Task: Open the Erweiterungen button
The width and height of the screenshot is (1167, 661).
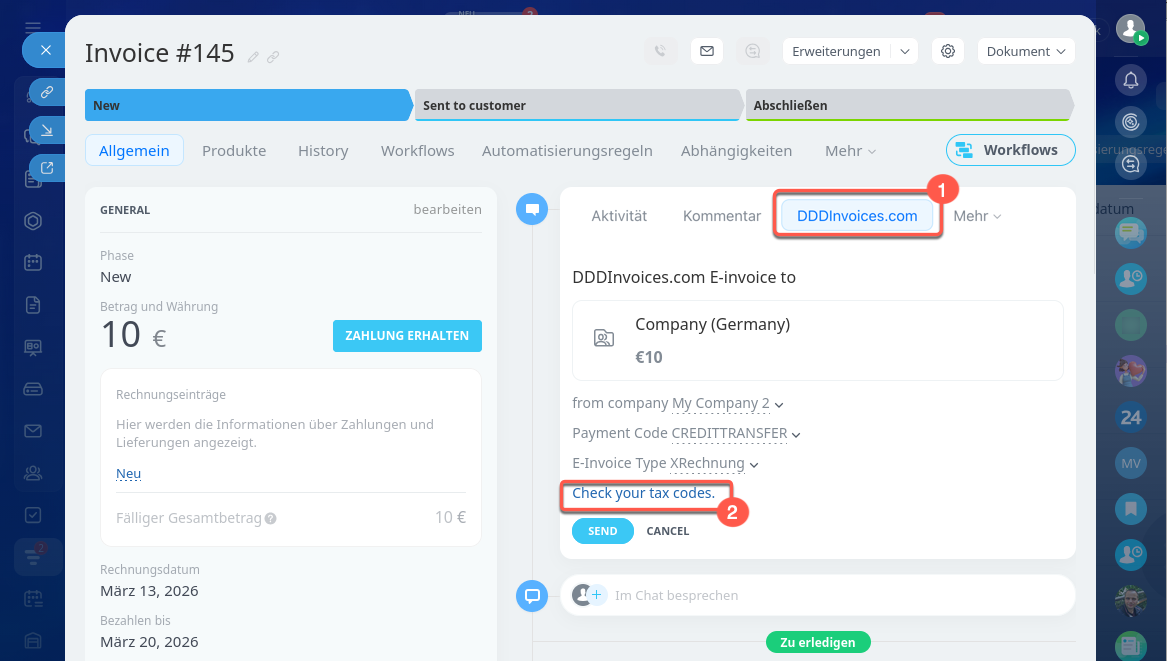Action: point(836,51)
